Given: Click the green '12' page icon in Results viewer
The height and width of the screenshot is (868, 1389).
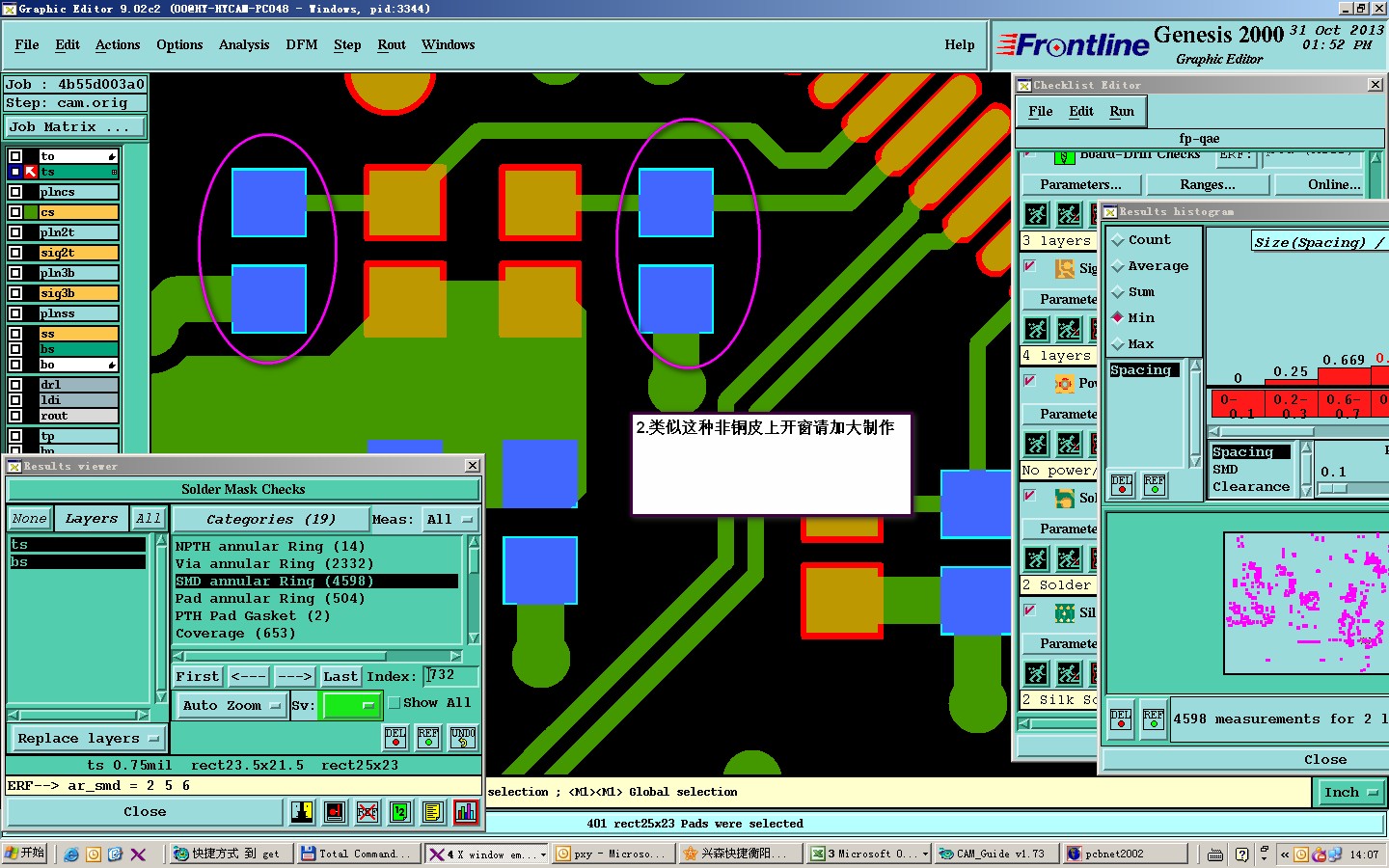Looking at the screenshot, I should tap(400, 812).
